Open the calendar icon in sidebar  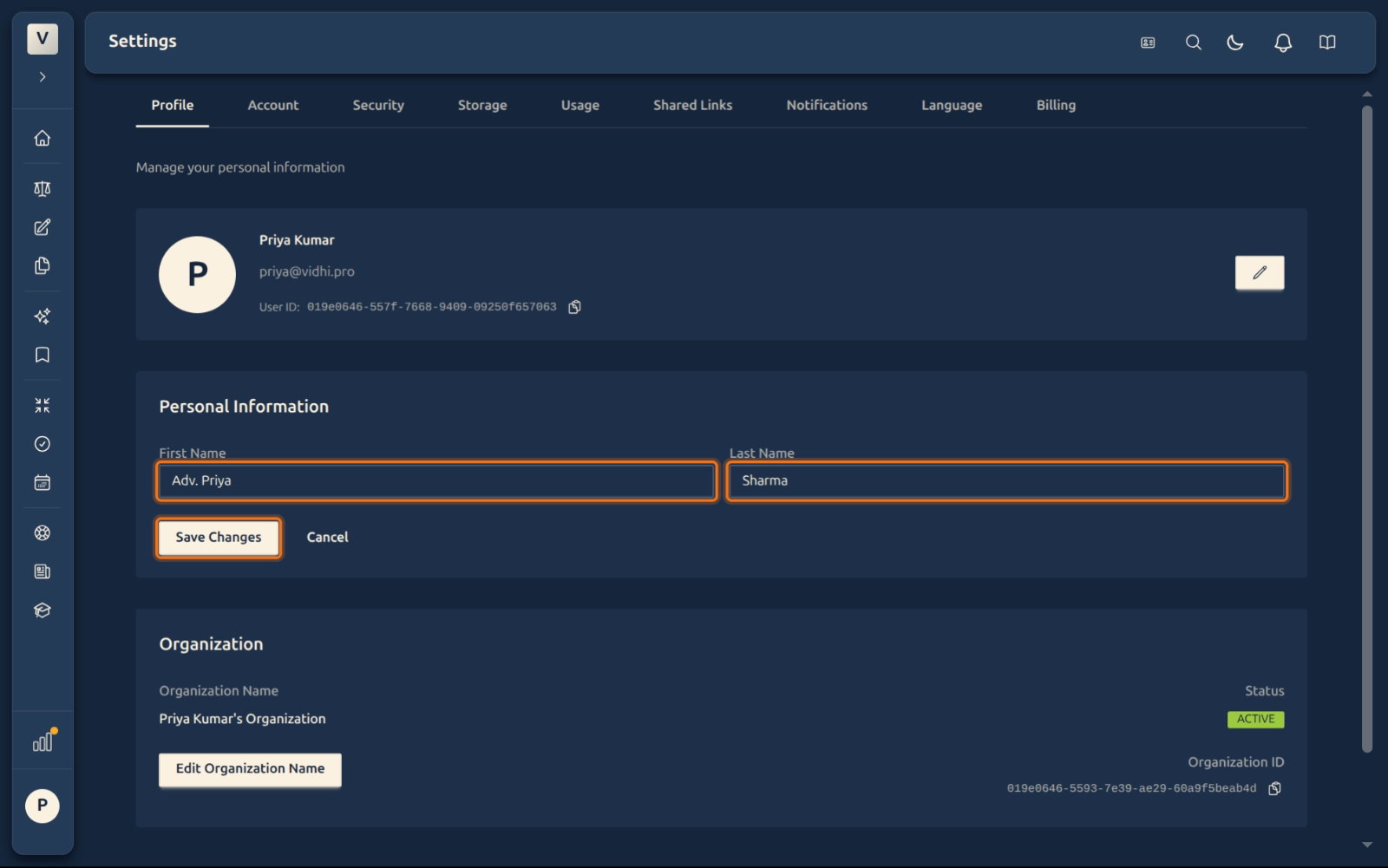pyautogui.click(x=43, y=483)
